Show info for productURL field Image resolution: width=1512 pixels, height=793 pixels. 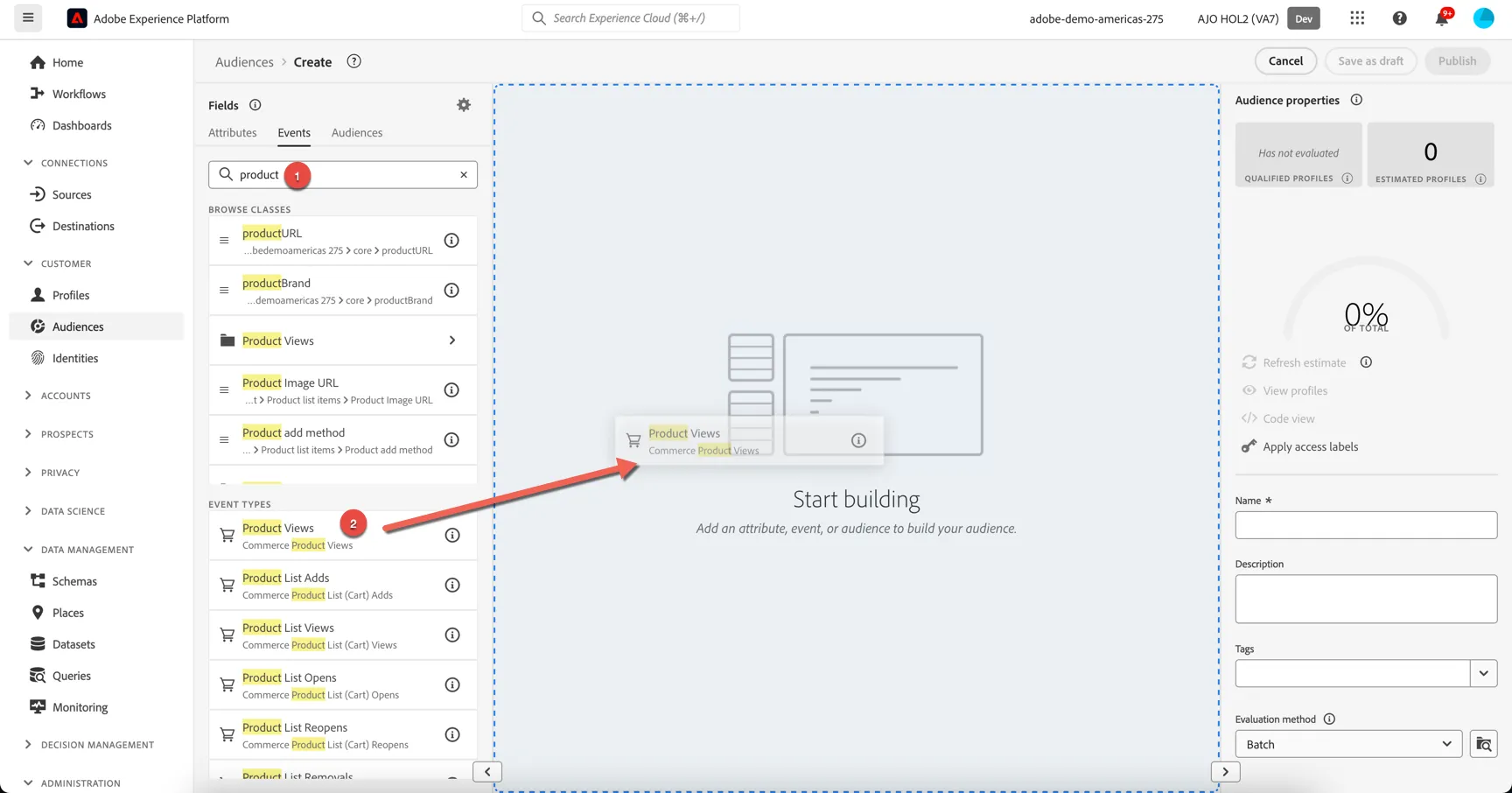(x=451, y=241)
